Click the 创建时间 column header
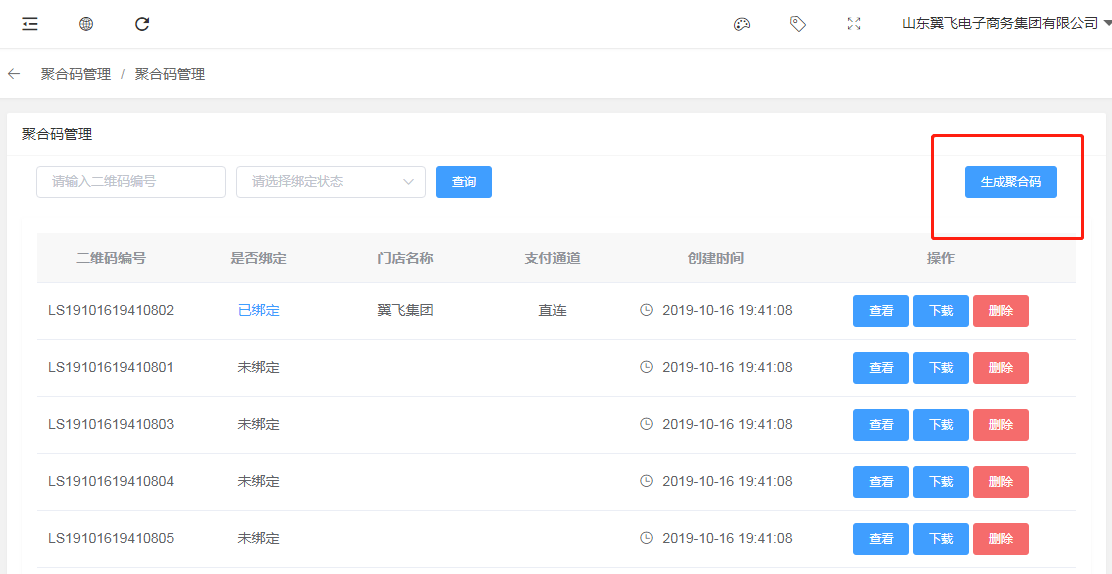Screen dimensions: 1112x574 pyautogui.click(x=716, y=258)
